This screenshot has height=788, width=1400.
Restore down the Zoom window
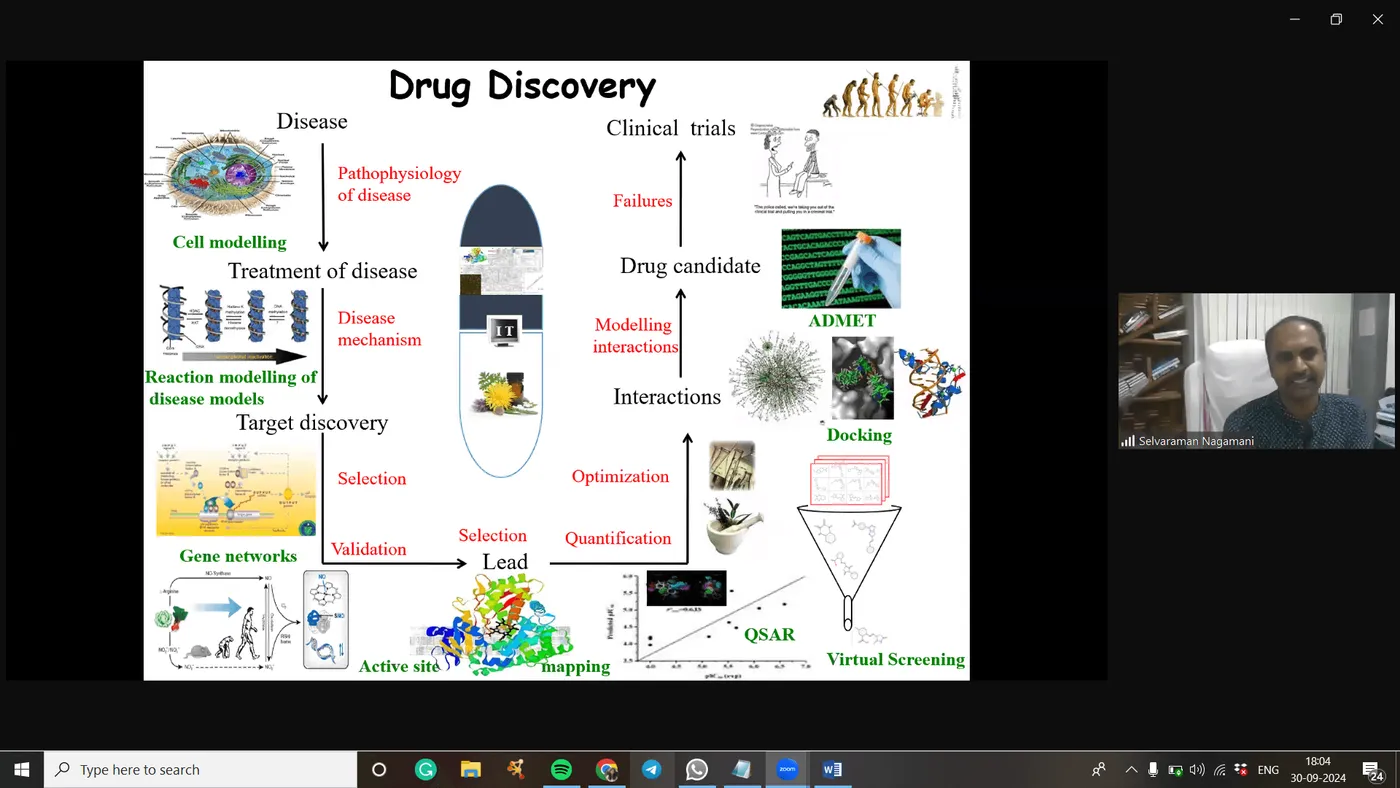[1336, 19]
